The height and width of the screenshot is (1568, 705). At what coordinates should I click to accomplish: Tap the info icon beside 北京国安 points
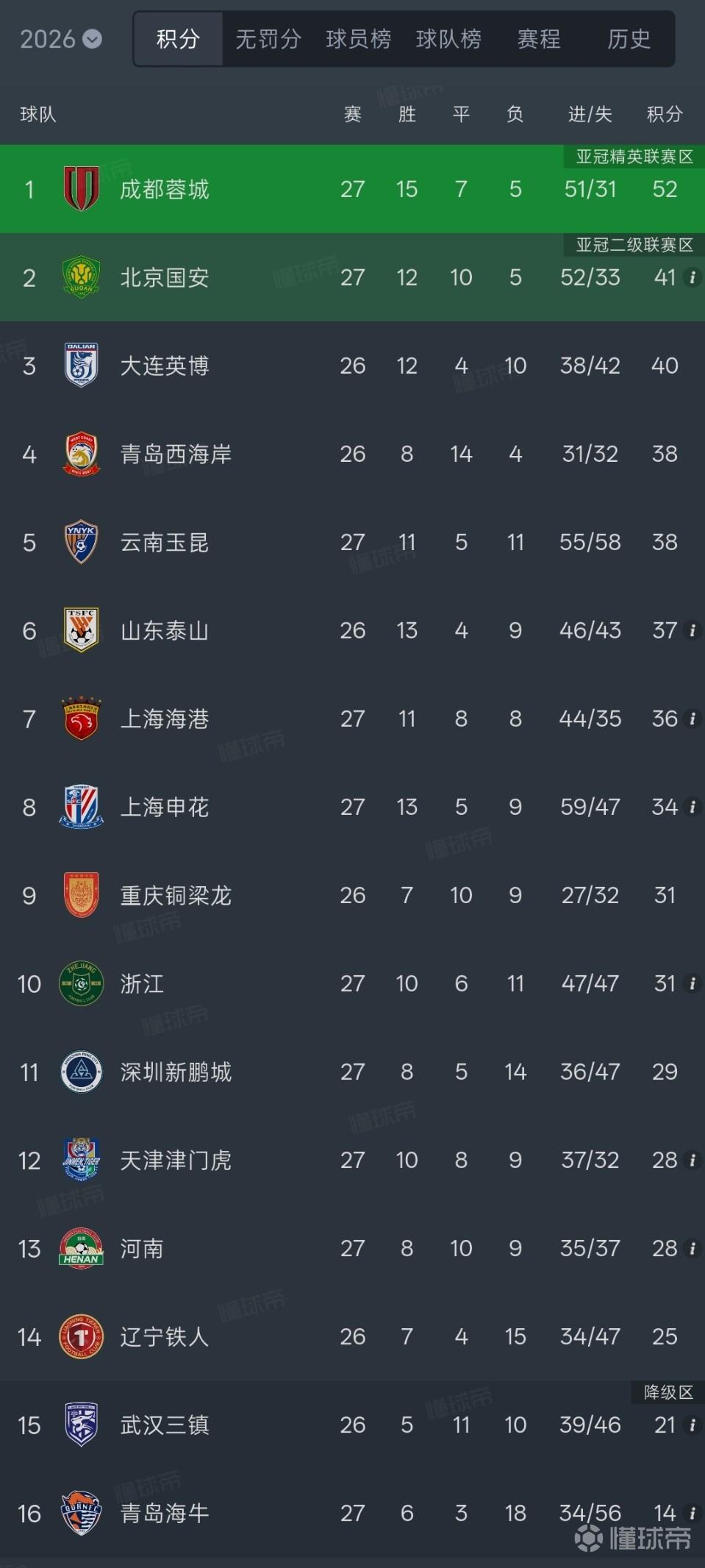pyautogui.click(x=692, y=277)
